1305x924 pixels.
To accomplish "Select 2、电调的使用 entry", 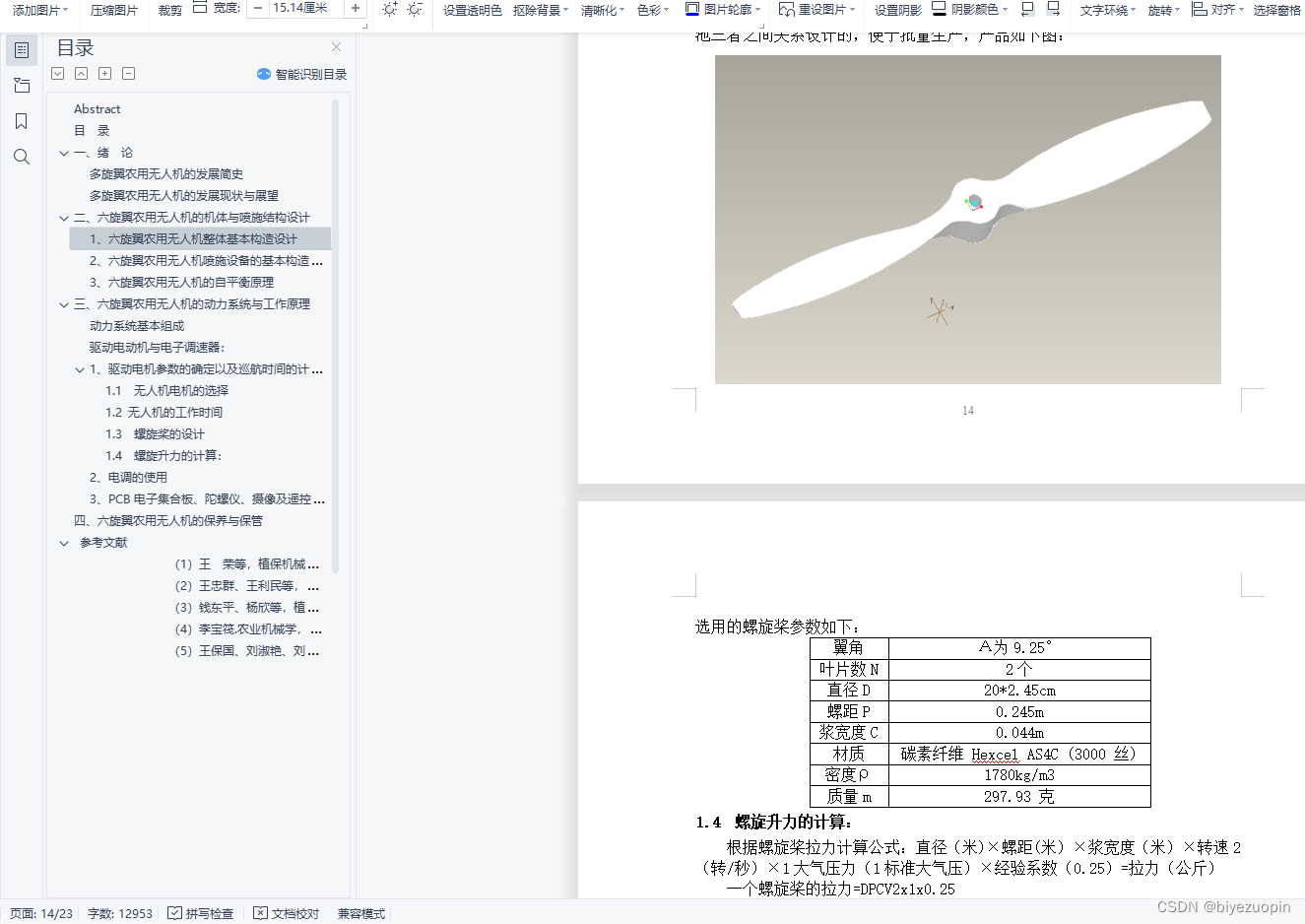I will click(x=128, y=478).
